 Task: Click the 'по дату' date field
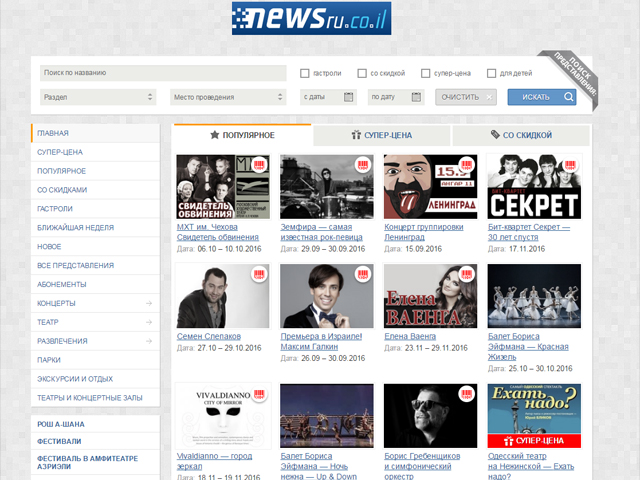tap(396, 97)
